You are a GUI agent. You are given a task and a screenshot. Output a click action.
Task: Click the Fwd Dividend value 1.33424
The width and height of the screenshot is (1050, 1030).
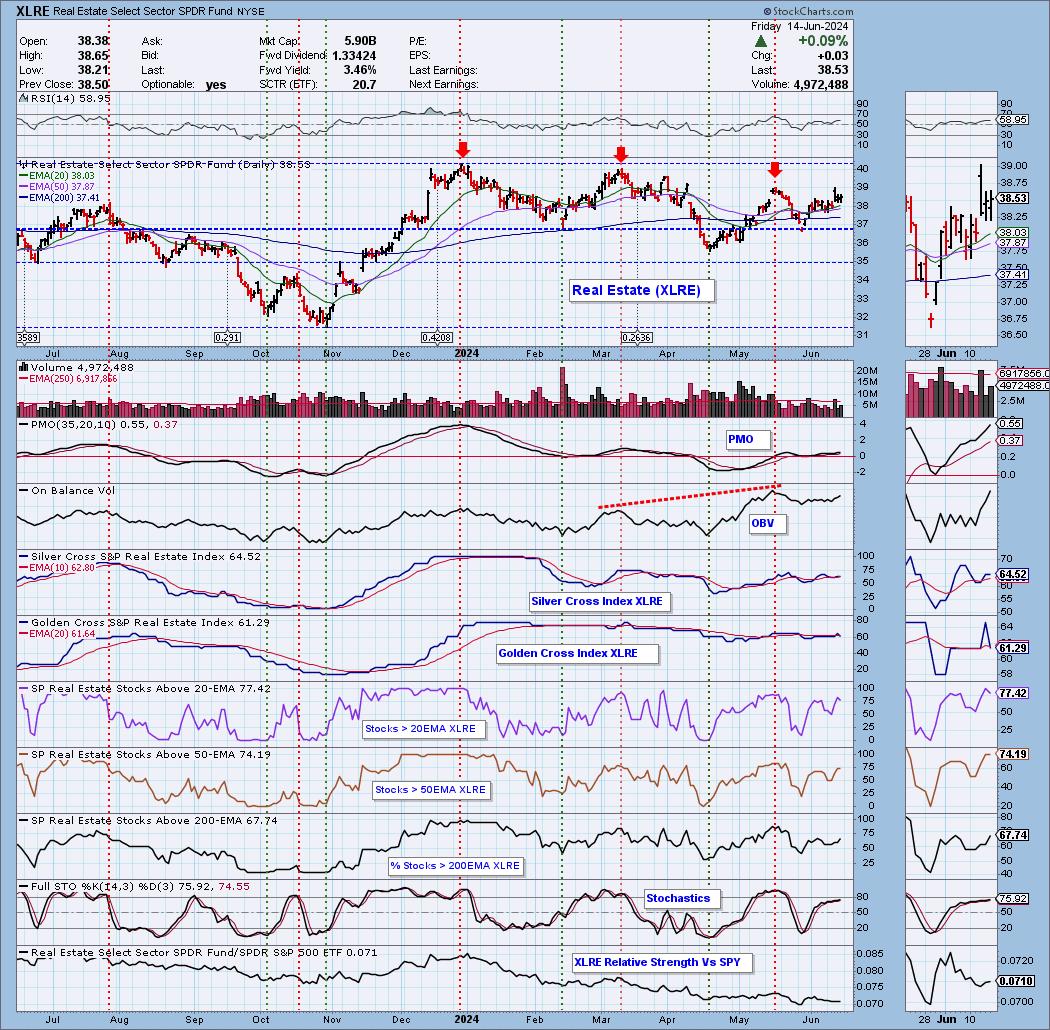[x=354, y=56]
